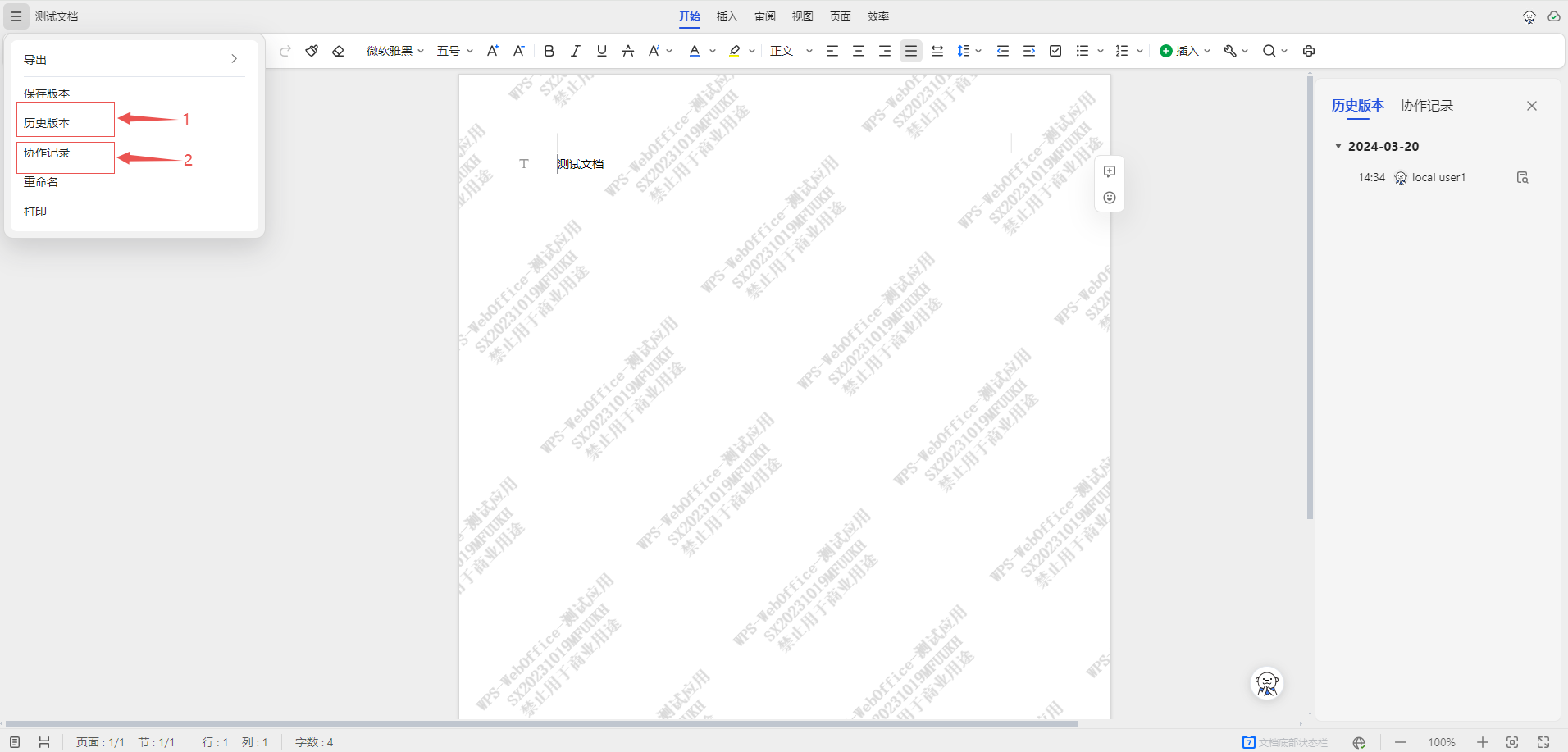The width and height of the screenshot is (1568, 752).
Task: Apply the yellow highlight color swatch
Action: [735, 51]
